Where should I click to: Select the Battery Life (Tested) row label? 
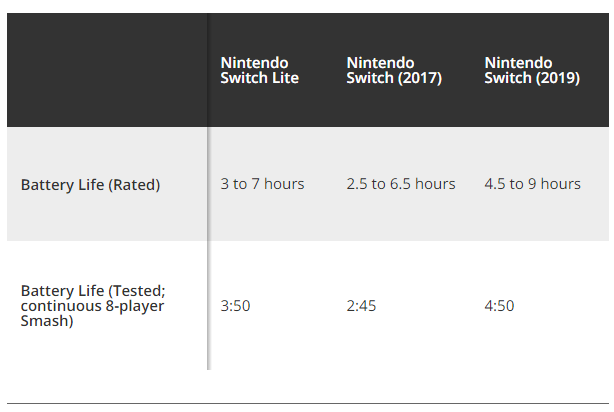click(93, 306)
